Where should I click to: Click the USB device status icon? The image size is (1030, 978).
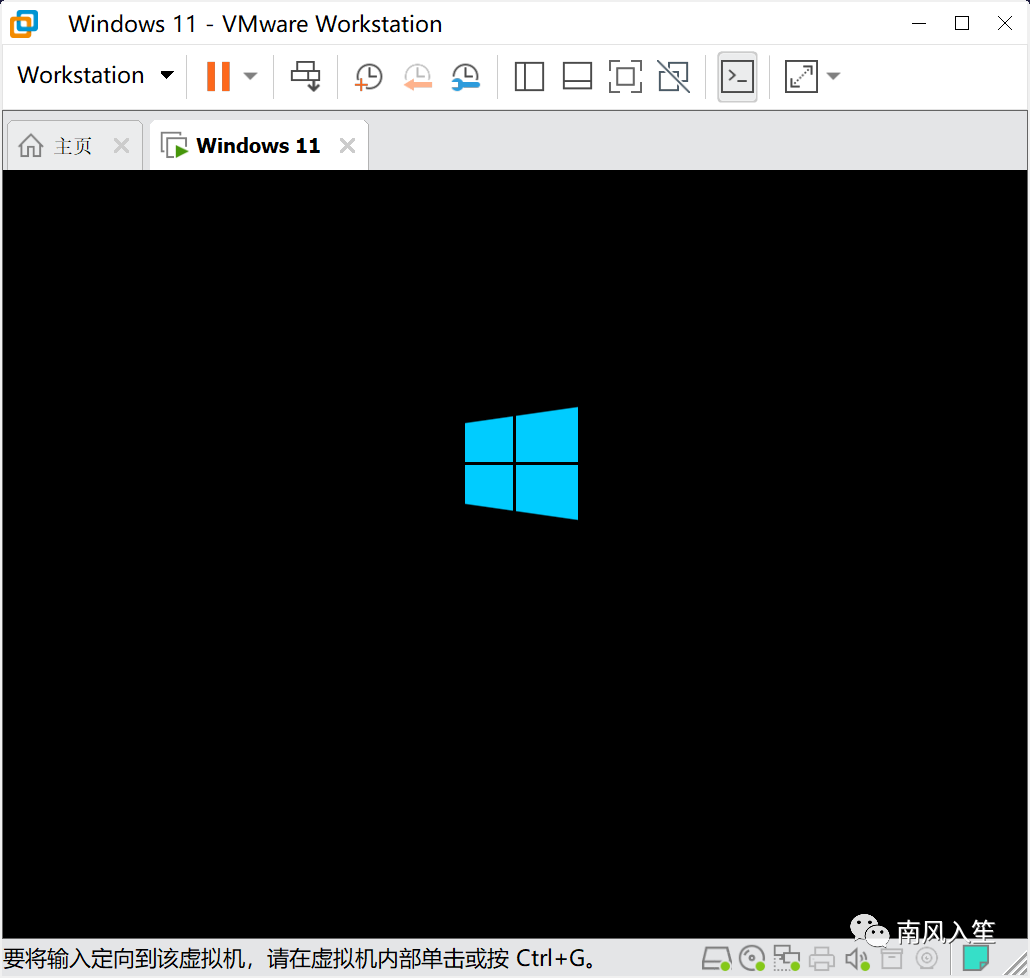click(x=891, y=958)
